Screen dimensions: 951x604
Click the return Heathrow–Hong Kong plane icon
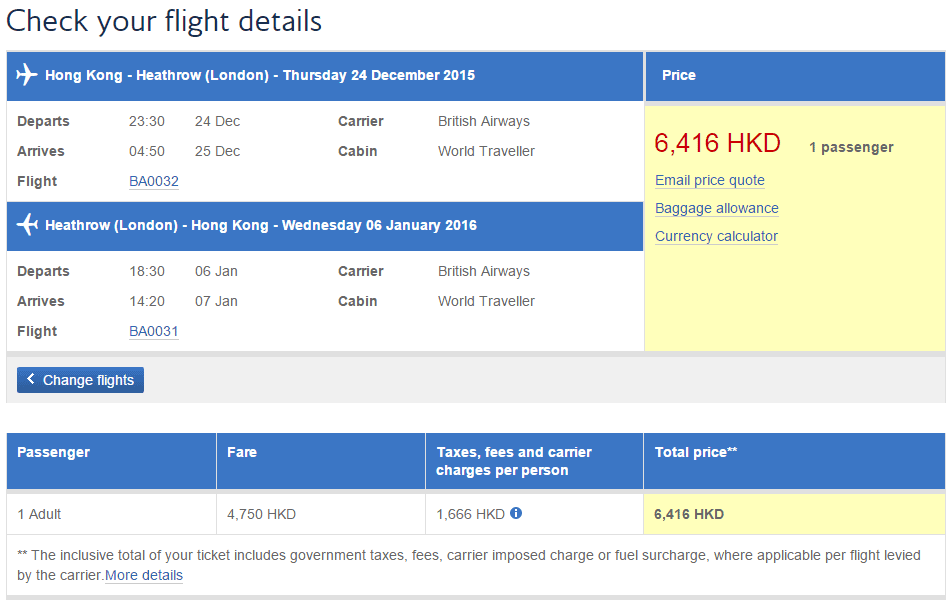pos(27,225)
